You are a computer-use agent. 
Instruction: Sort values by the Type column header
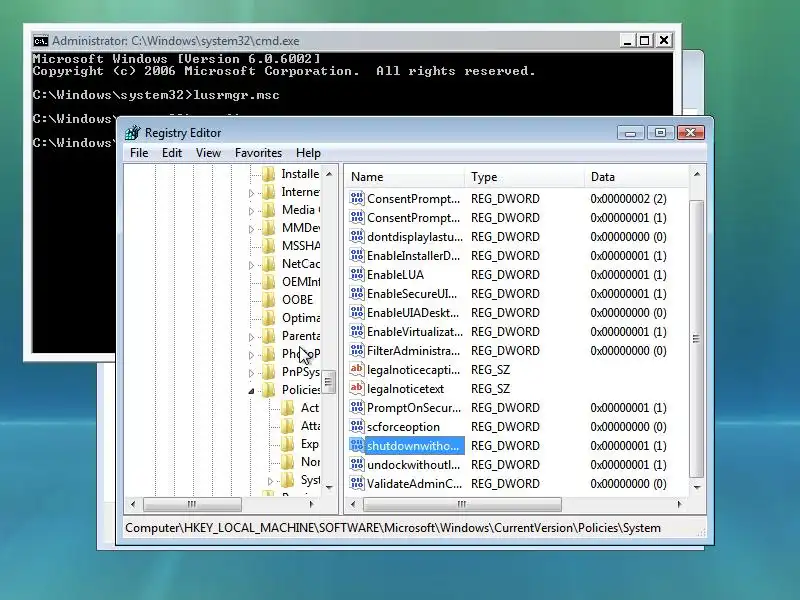pos(525,177)
